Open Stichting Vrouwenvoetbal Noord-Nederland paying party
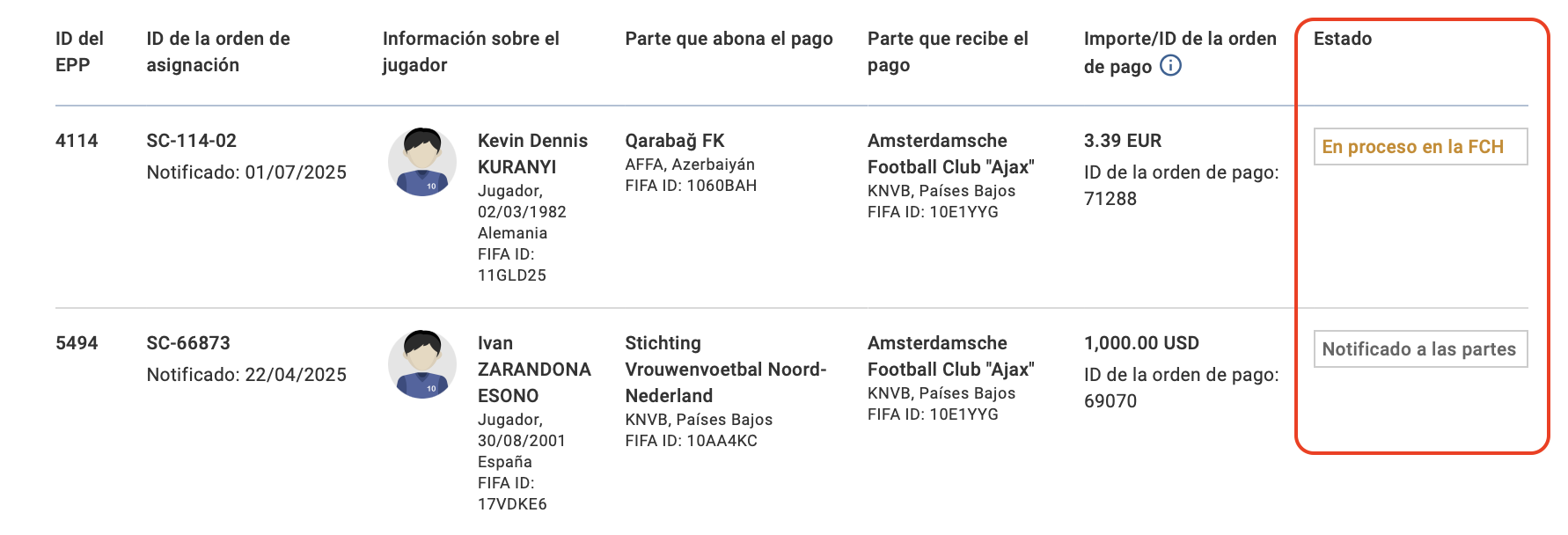The height and width of the screenshot is (535, 1568). click(726, 370)
